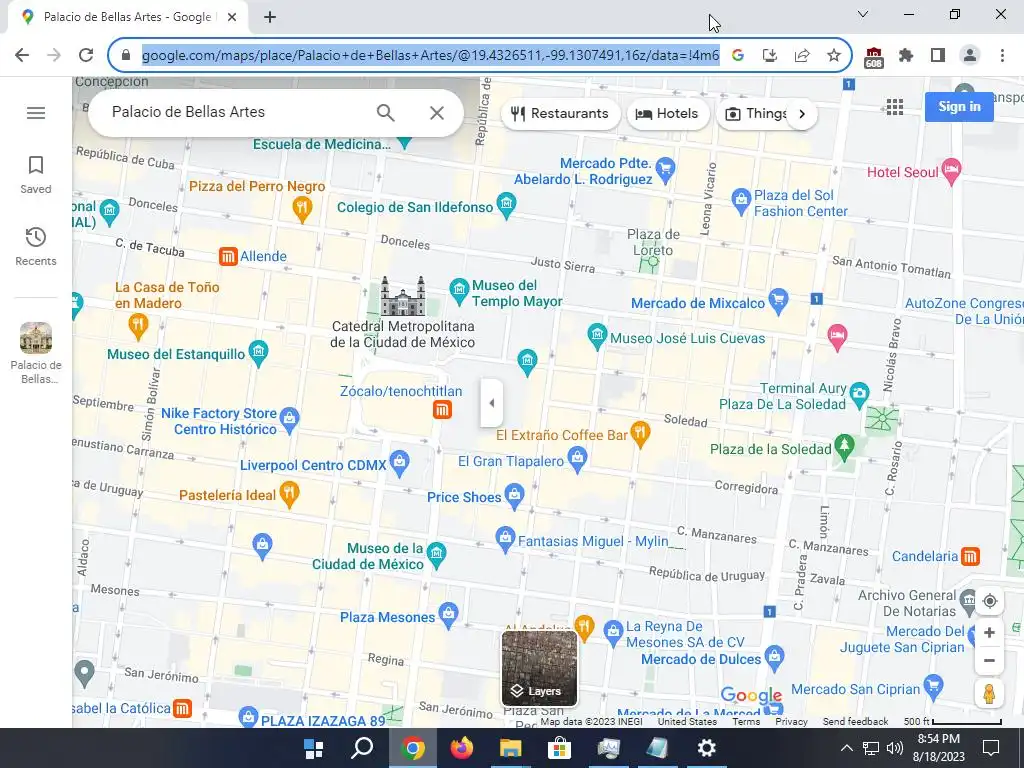Filter by Restaurants chip
This screenshot has height=768, width=1024.
pyautogui.click(x=560, y=114)
